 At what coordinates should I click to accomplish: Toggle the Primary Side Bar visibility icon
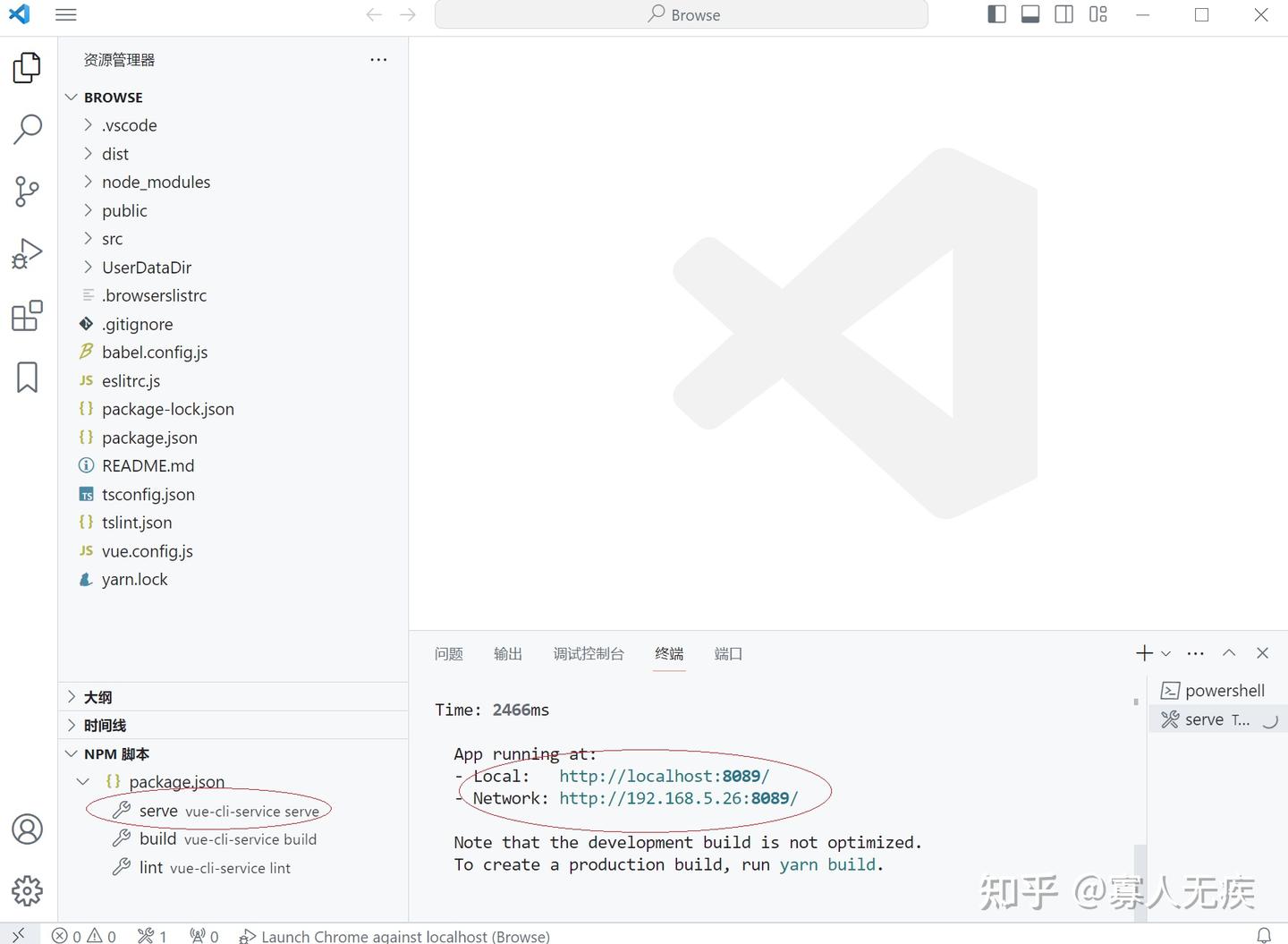coord(996,14)
